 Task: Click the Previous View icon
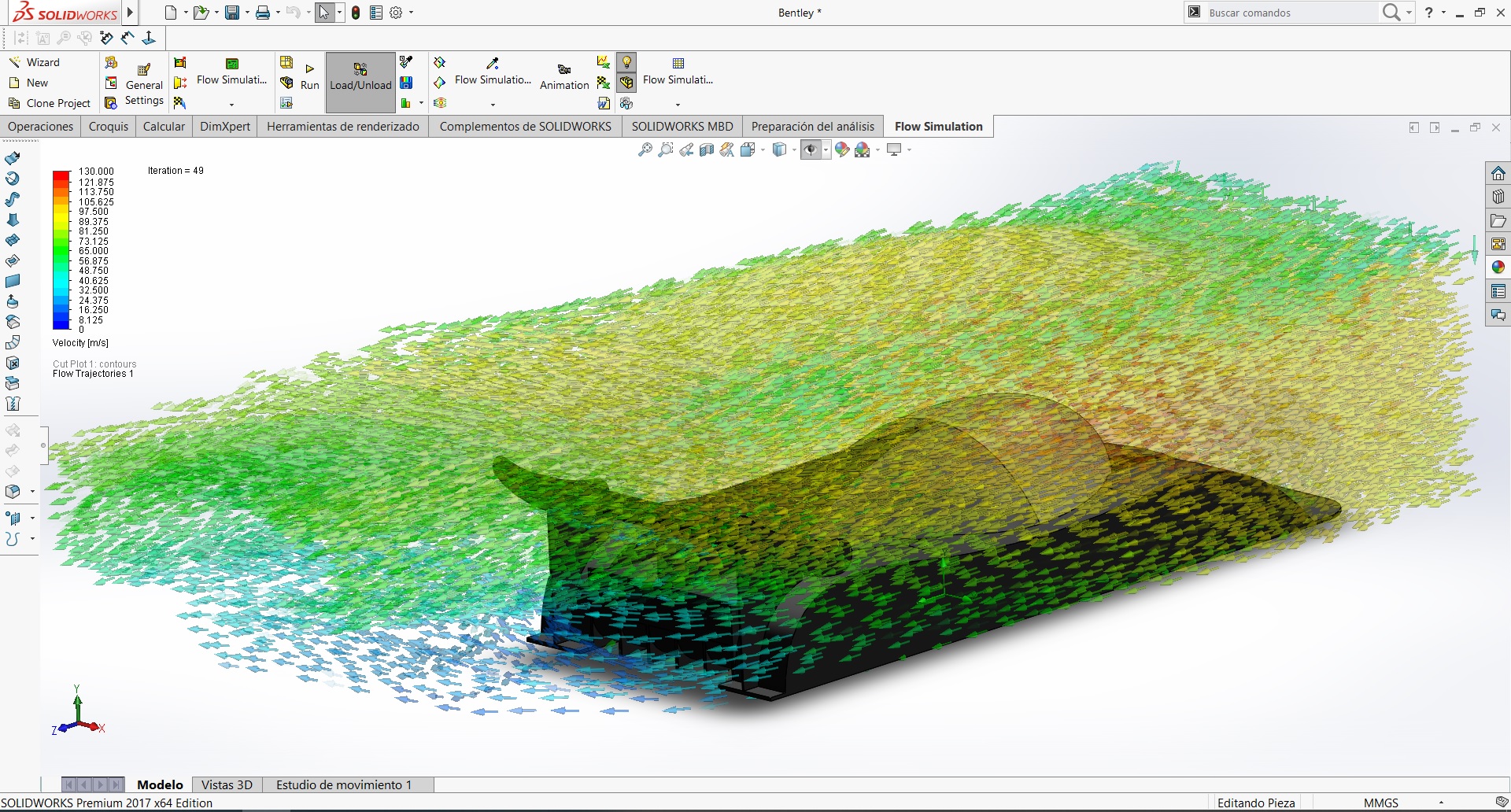[686, 149]
